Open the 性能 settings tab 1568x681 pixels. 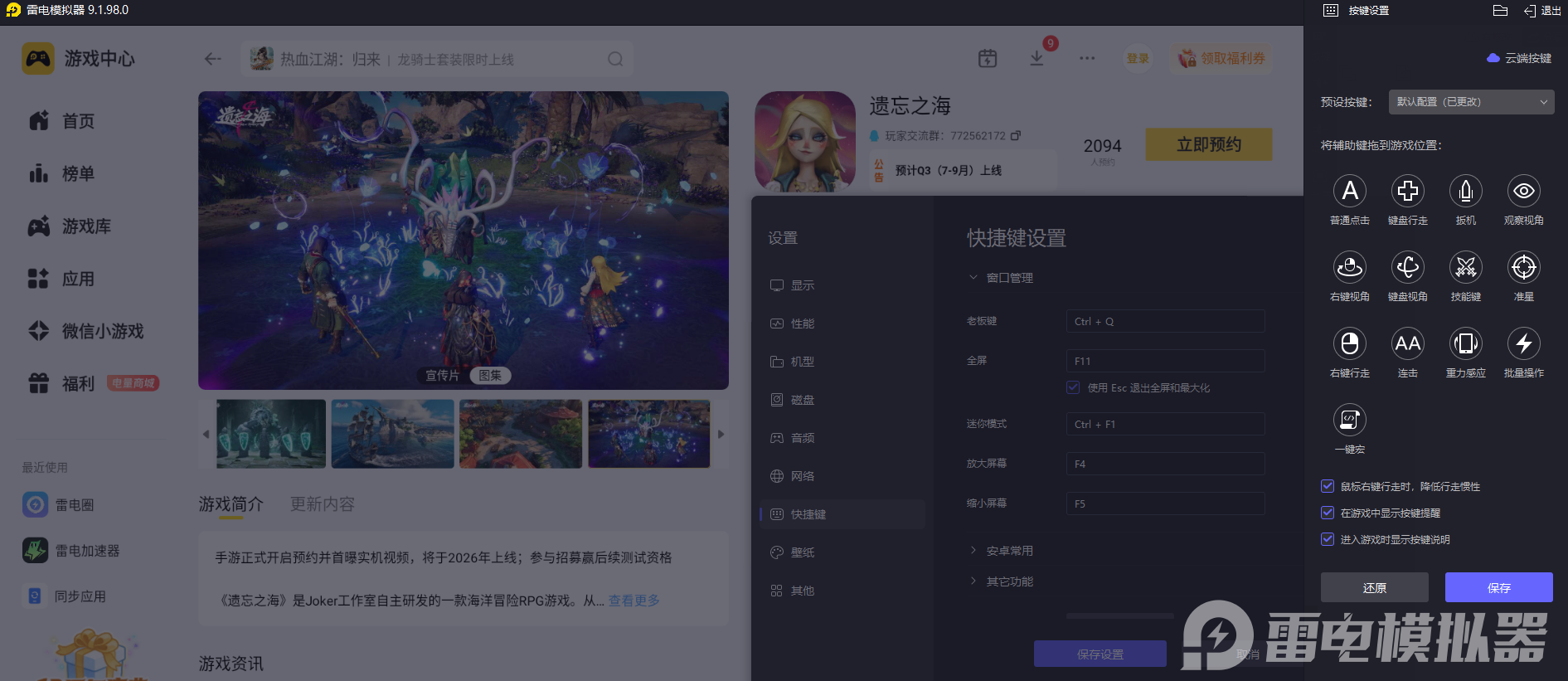(842, 323)
